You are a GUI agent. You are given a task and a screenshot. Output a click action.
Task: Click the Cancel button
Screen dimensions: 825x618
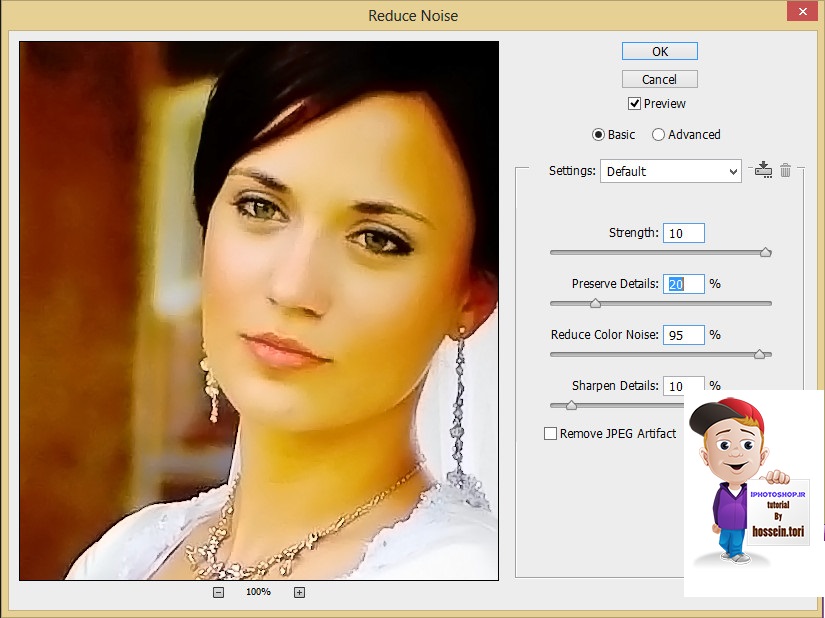[x=660, y=79]
